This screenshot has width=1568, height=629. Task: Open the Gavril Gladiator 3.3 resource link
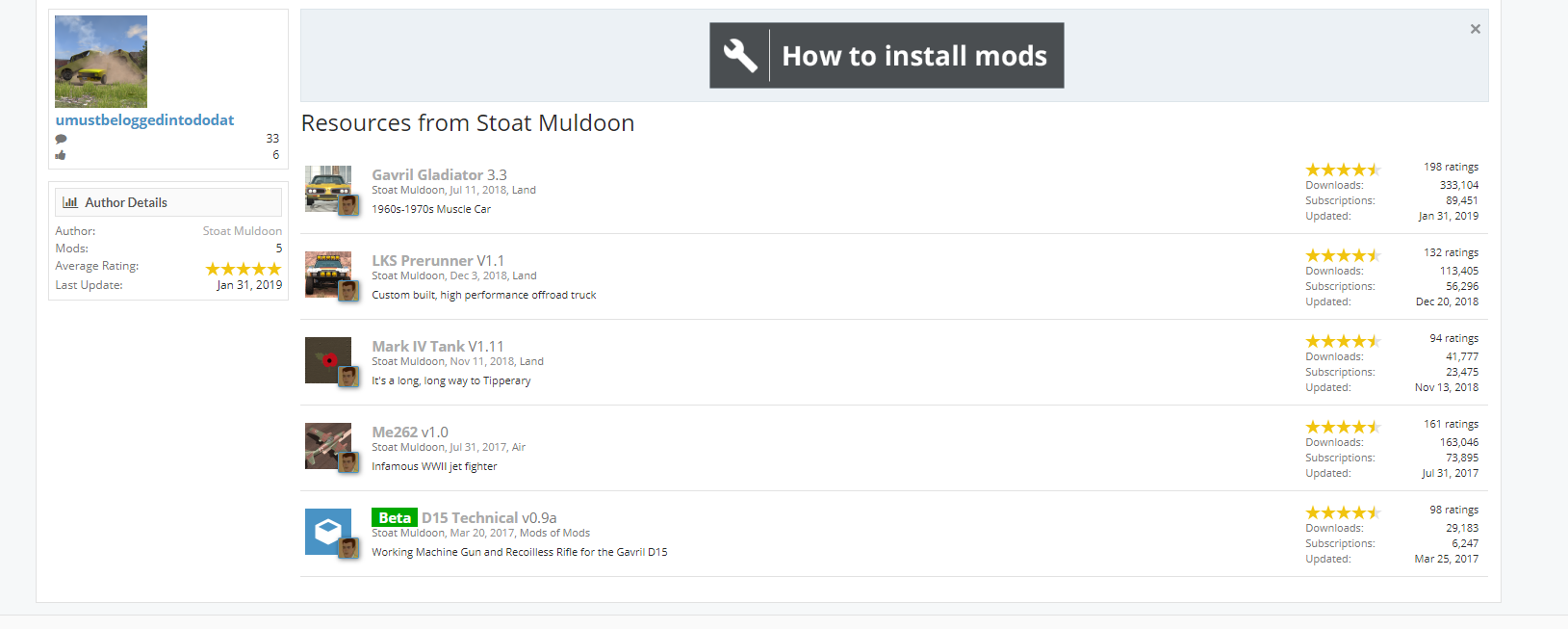(439, 174)
